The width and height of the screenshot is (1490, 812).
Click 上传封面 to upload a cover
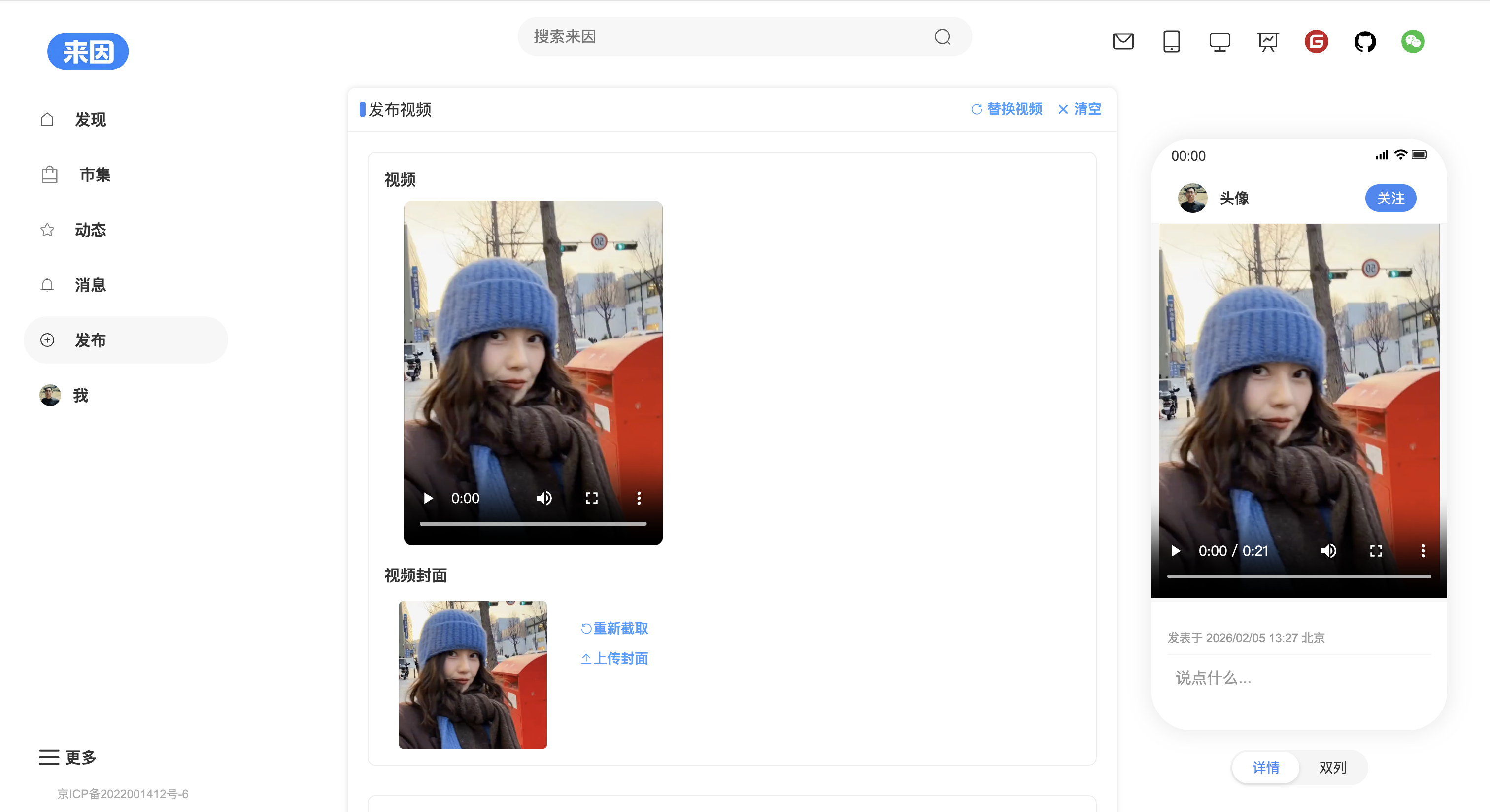pyautogui.click(x=614, y=658)
